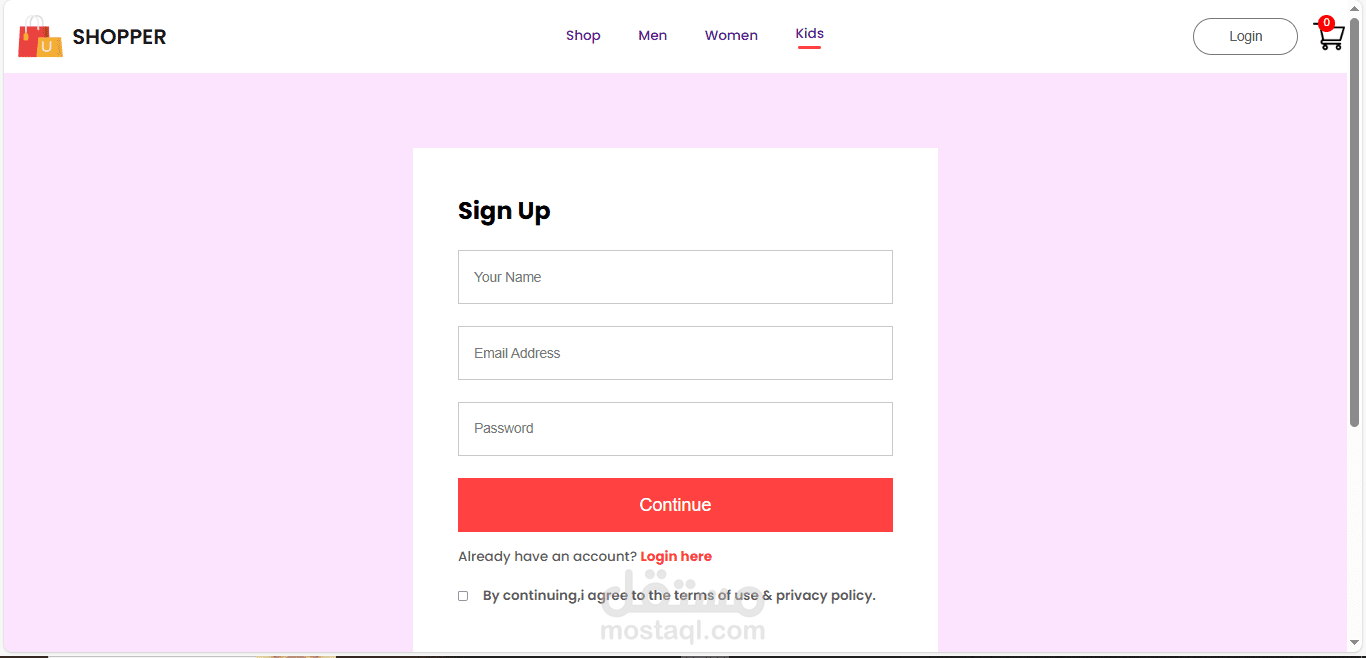Click the Sign Up heading
The image size is (1366, 658).
tap(504, 211)
